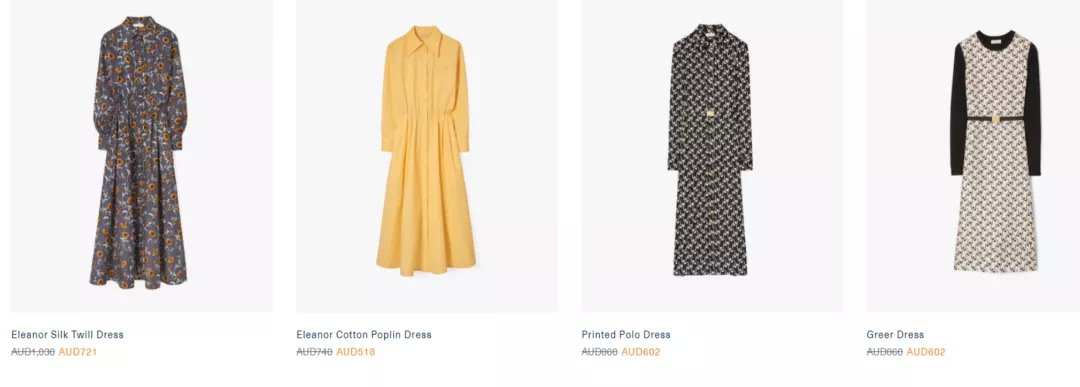This screenshot has width=1080, height=387.
Task: Click the crossed-out AUD740 original price
Action: (315, 352)
